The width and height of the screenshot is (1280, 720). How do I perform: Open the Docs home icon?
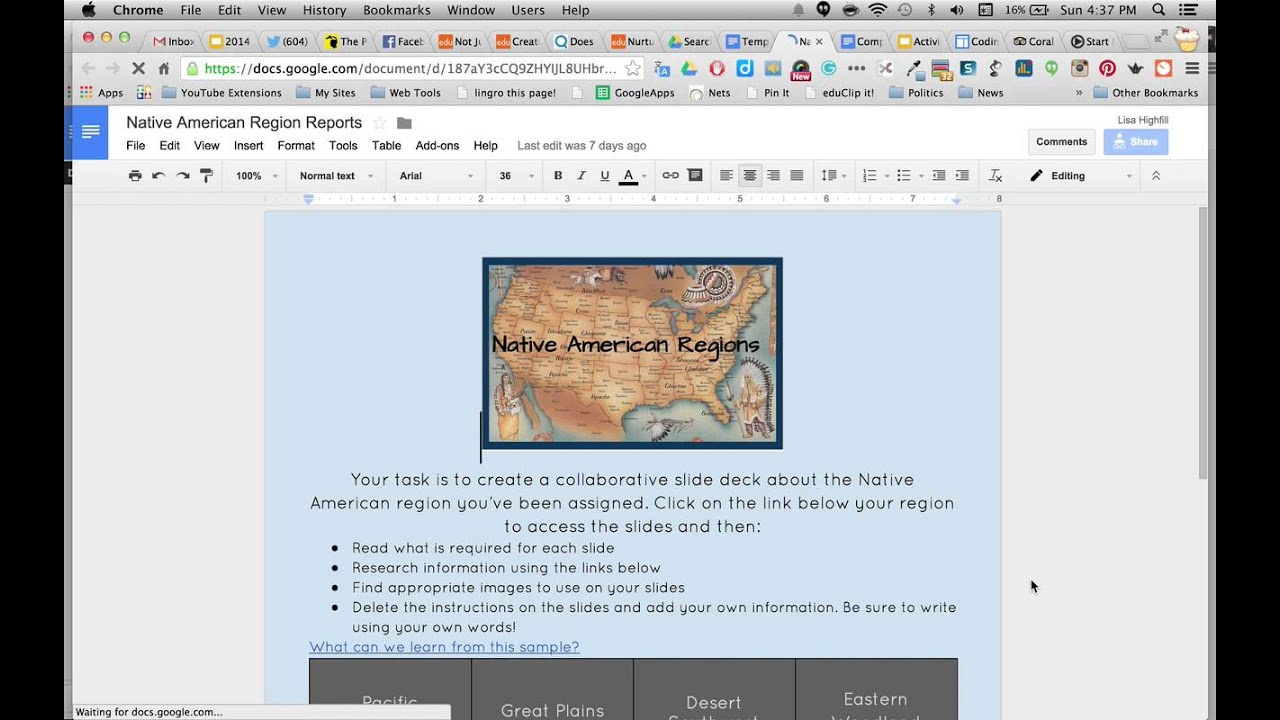click(90, 132)
